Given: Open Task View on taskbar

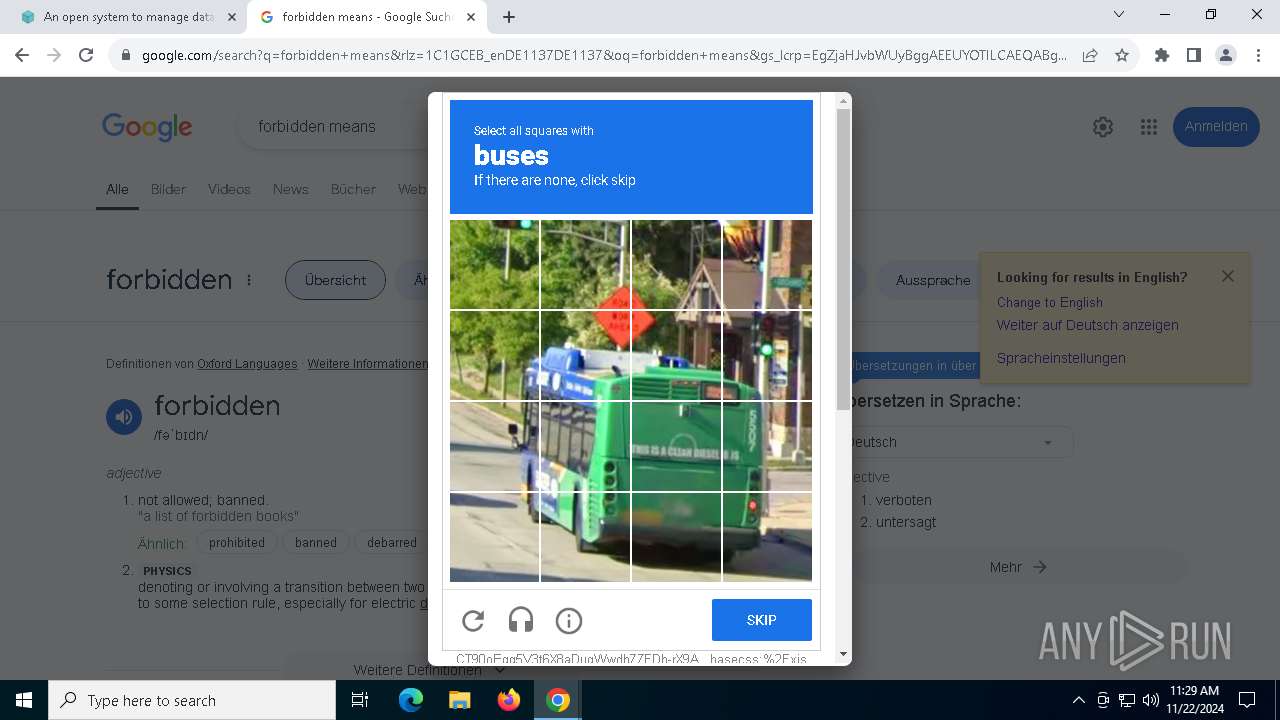Looking at the screenshot, I should 360,700.
